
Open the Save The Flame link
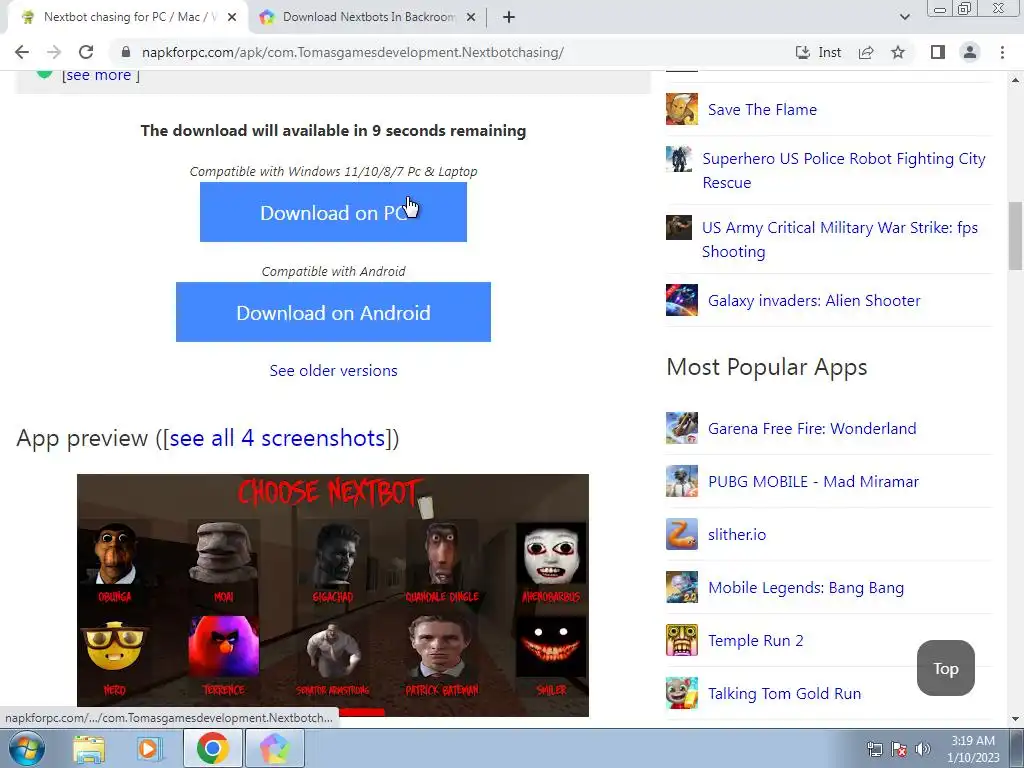pyautogui.click(x=762, y=110)
